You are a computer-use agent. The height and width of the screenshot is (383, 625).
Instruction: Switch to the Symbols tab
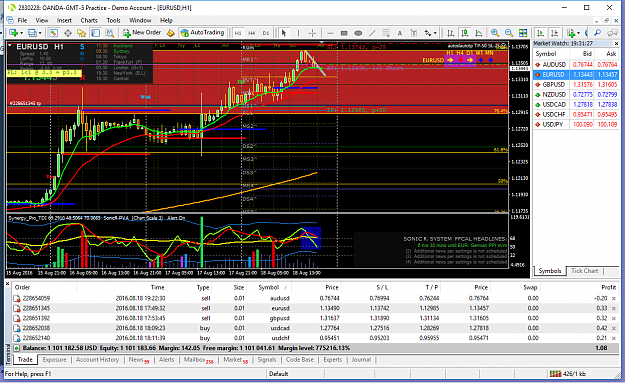coord(550,271)
